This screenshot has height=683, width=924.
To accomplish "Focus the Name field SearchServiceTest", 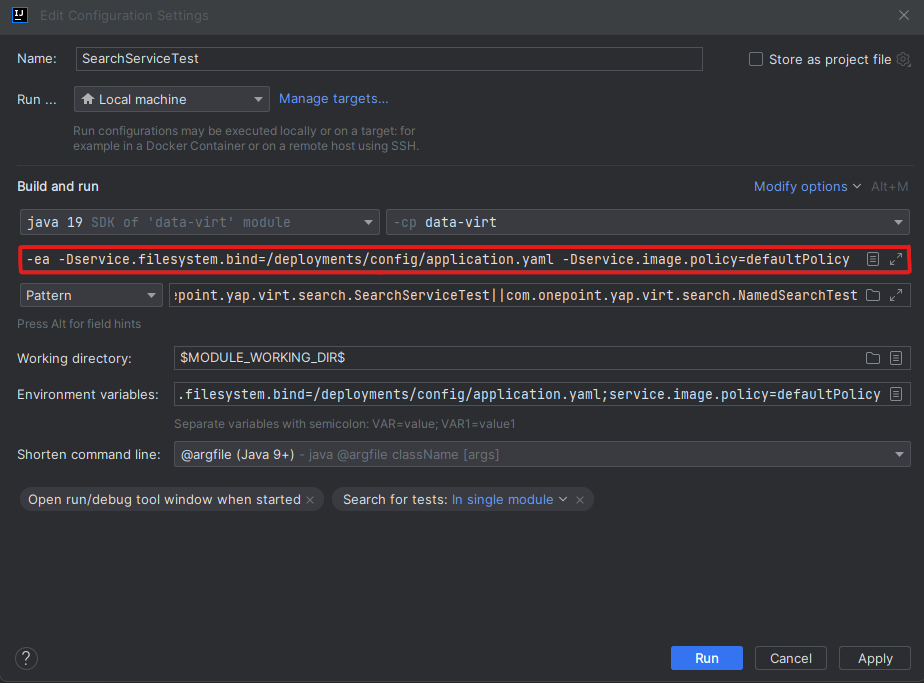I will click(389, 59).
